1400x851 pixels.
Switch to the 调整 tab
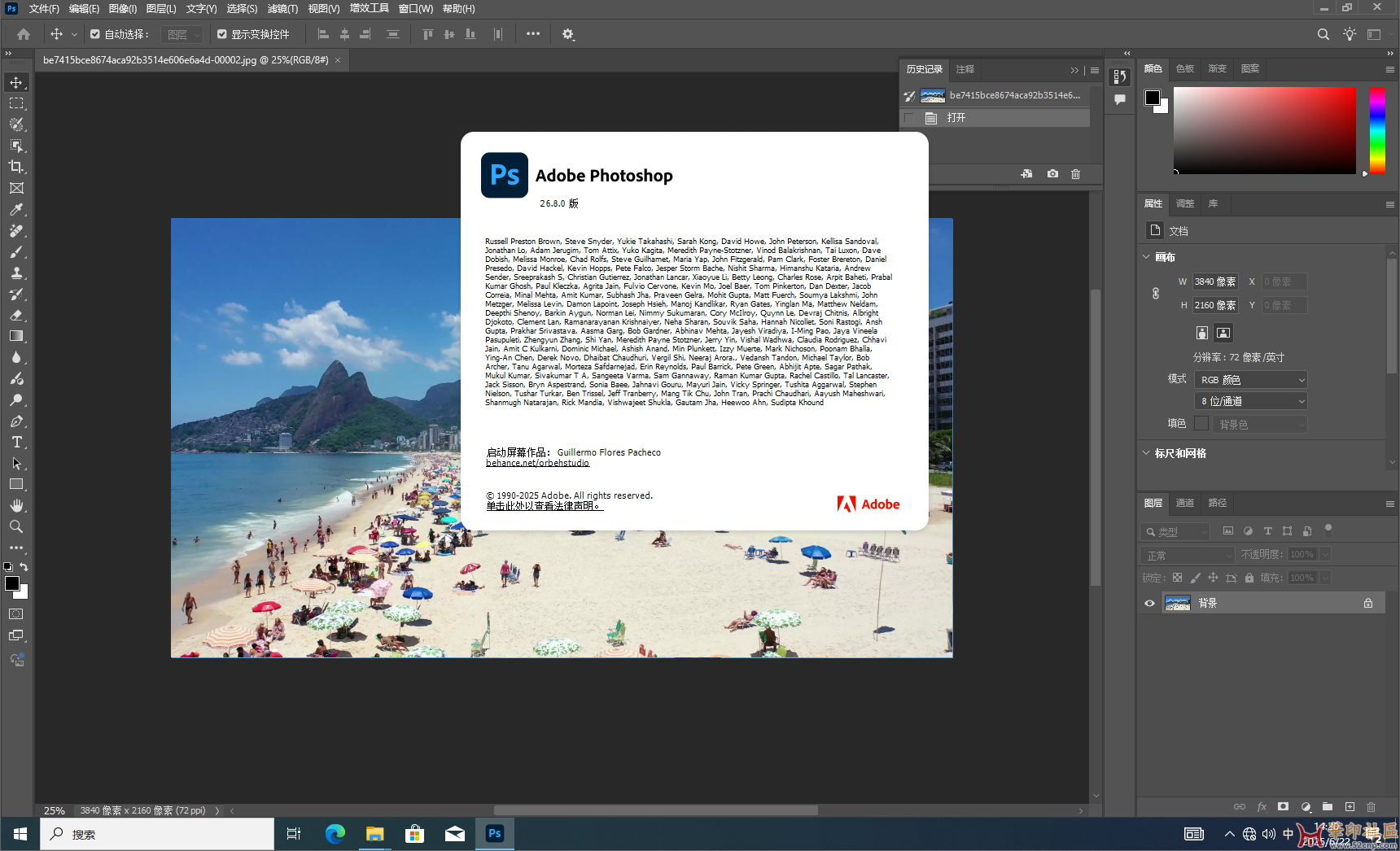tap(1185, 203)
